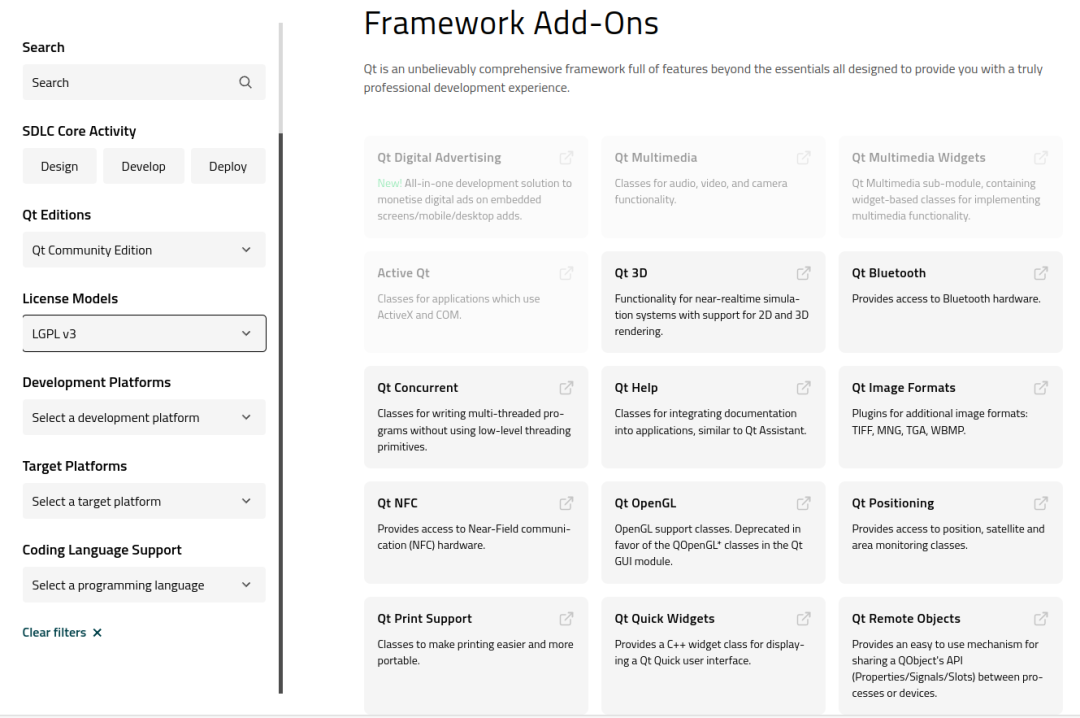The image size is (1080, 718).
Task: Open the Qt Community Edition dropdown
Action: tap(144, 250)
